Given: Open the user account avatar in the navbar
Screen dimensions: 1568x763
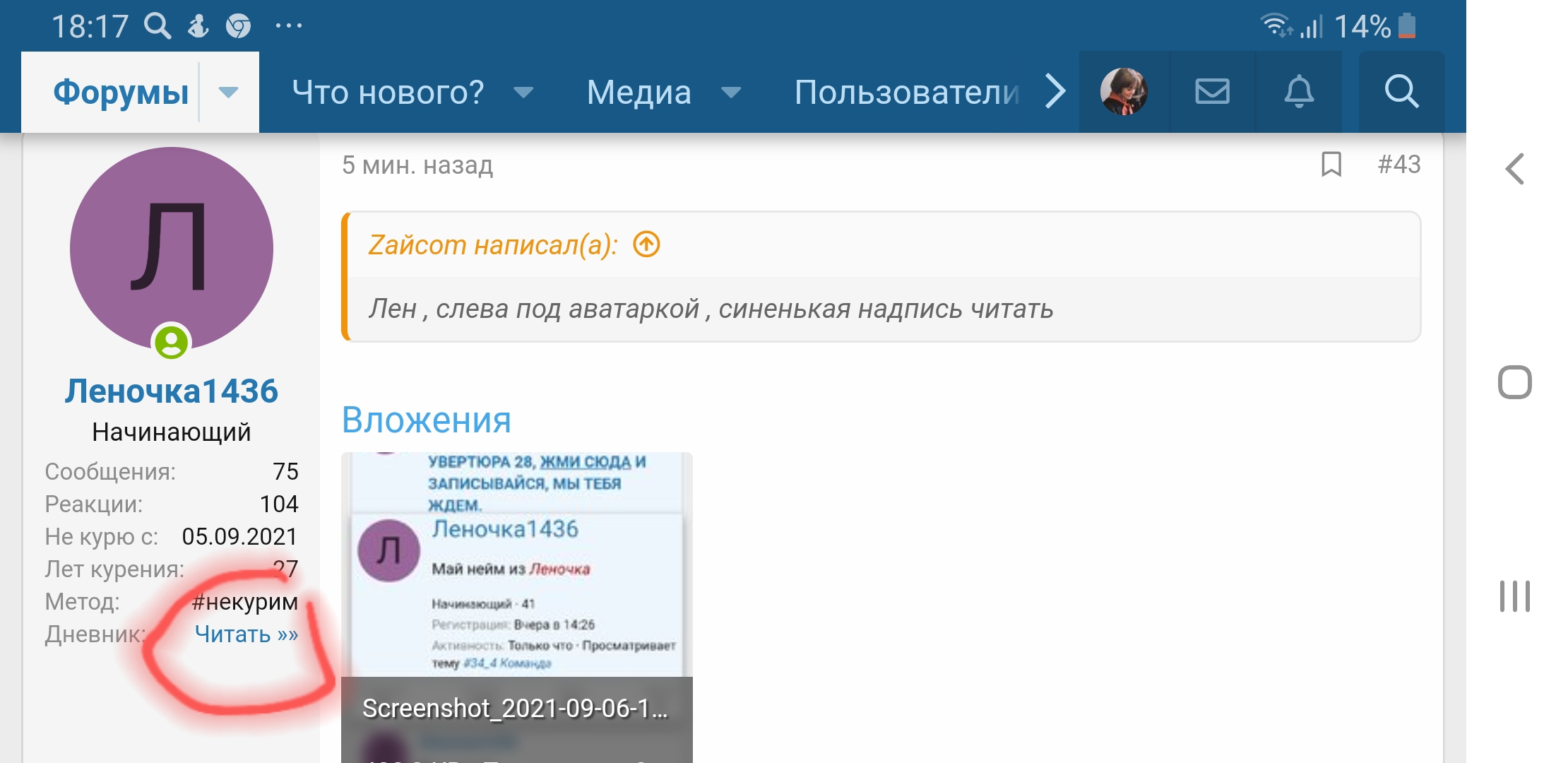Looking at the screenshot, I should pos(1123,92).
